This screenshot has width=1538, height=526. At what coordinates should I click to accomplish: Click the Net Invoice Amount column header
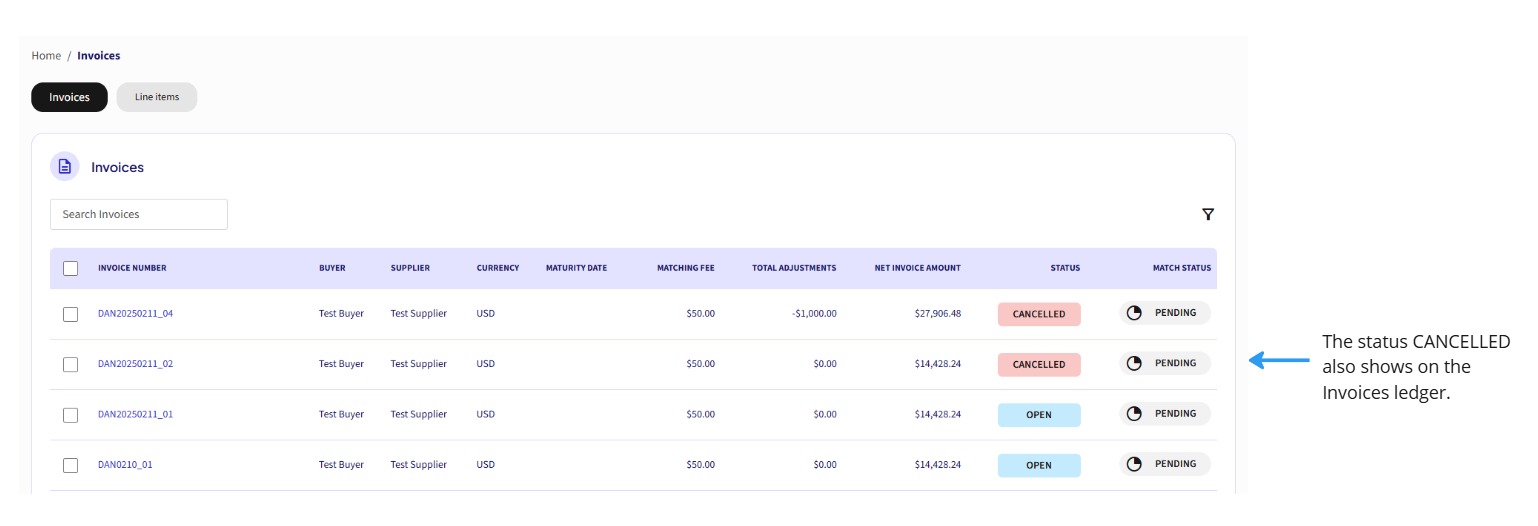918,268
